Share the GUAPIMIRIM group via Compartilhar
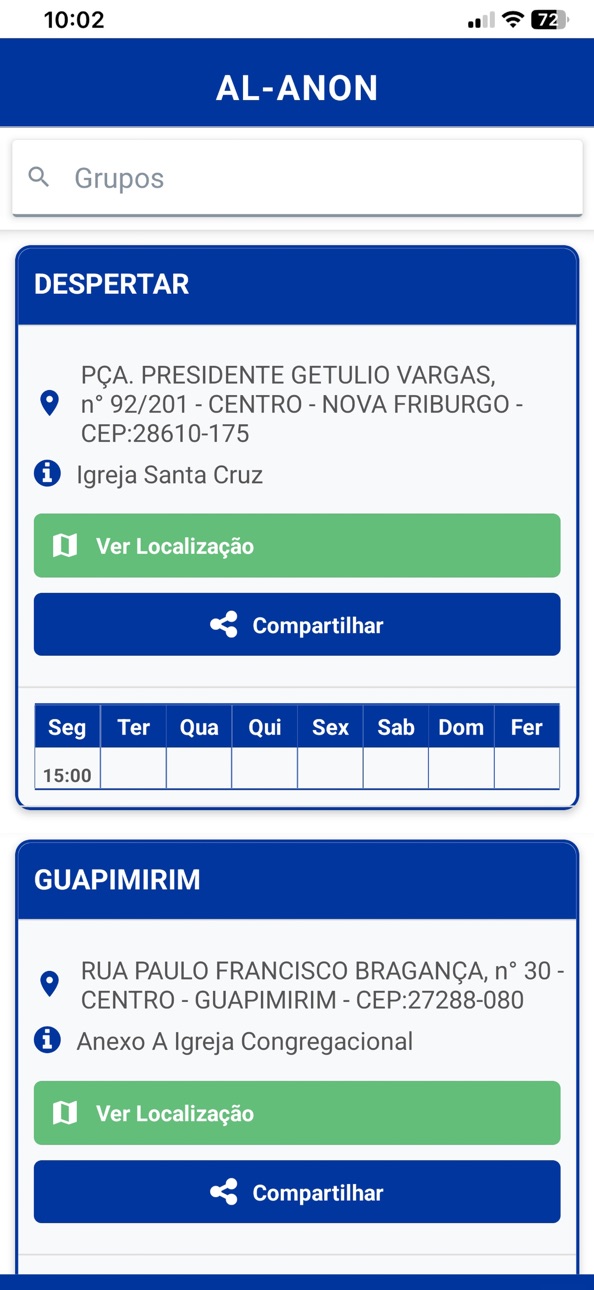594x1290 pixels. tap(297, 1192)
